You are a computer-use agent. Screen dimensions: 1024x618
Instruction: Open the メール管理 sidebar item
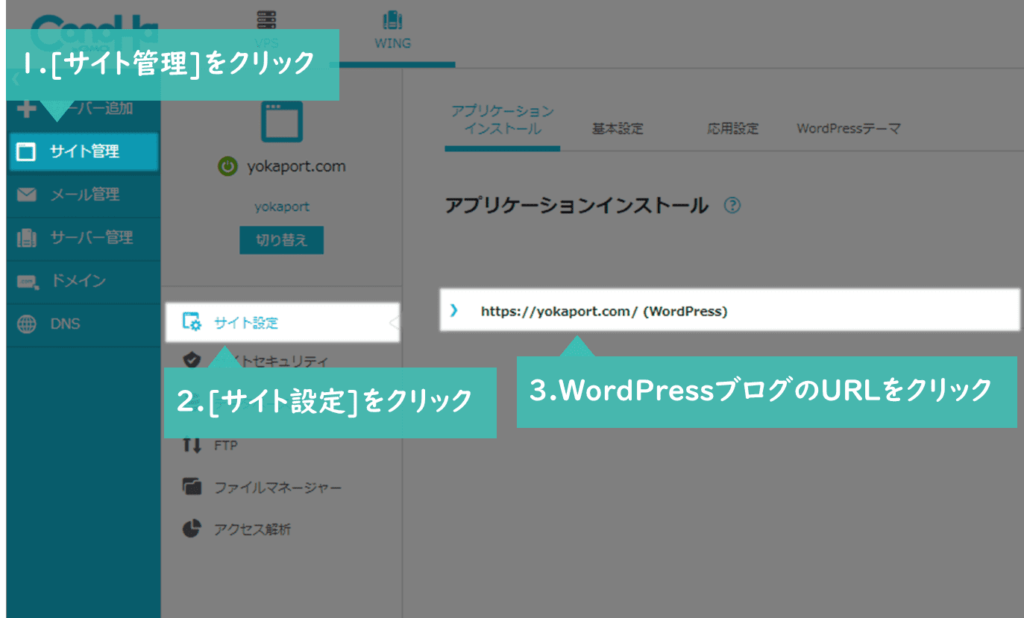click(84, 195)
